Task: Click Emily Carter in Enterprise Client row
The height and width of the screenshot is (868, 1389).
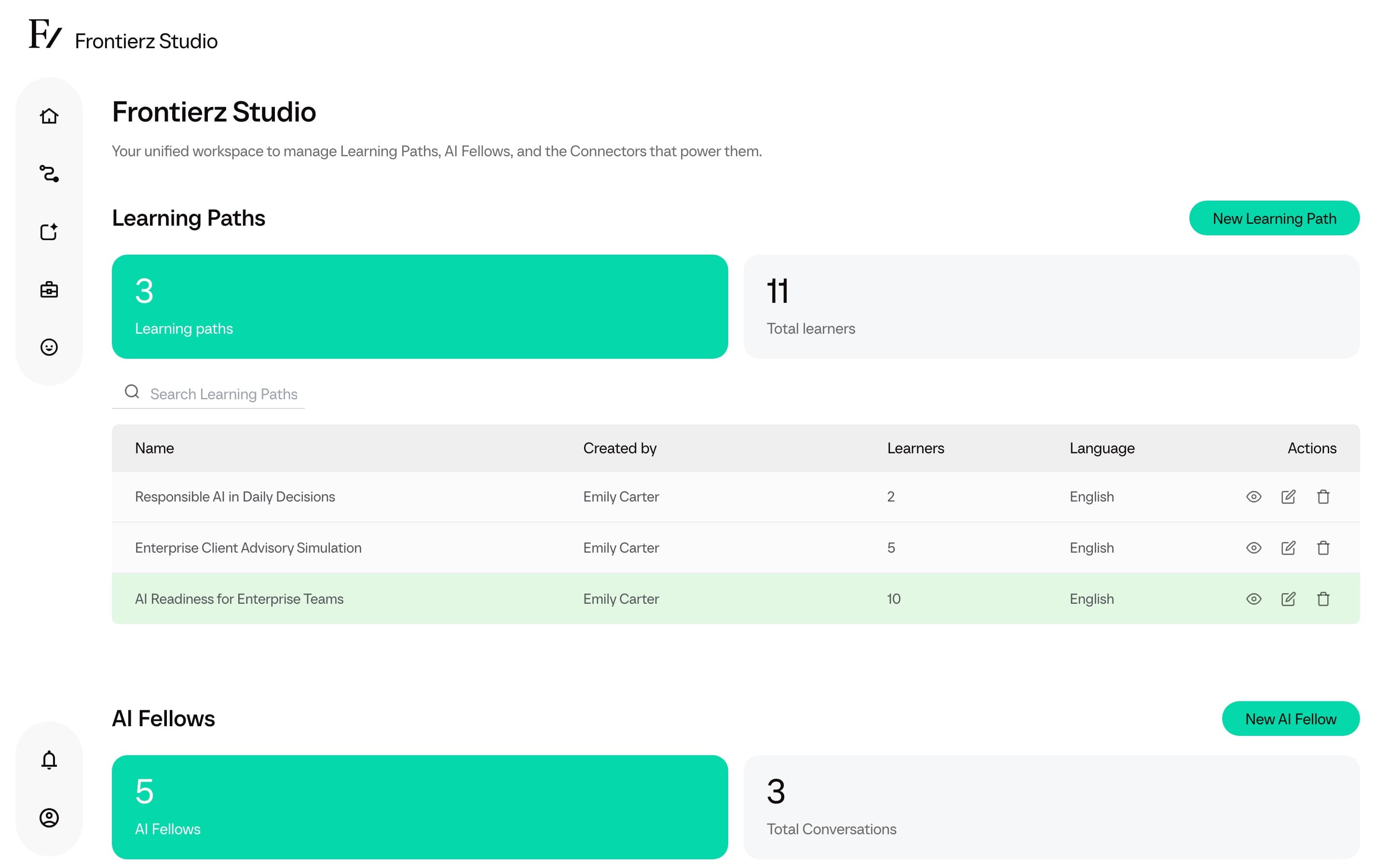Action: pos(620,548)
